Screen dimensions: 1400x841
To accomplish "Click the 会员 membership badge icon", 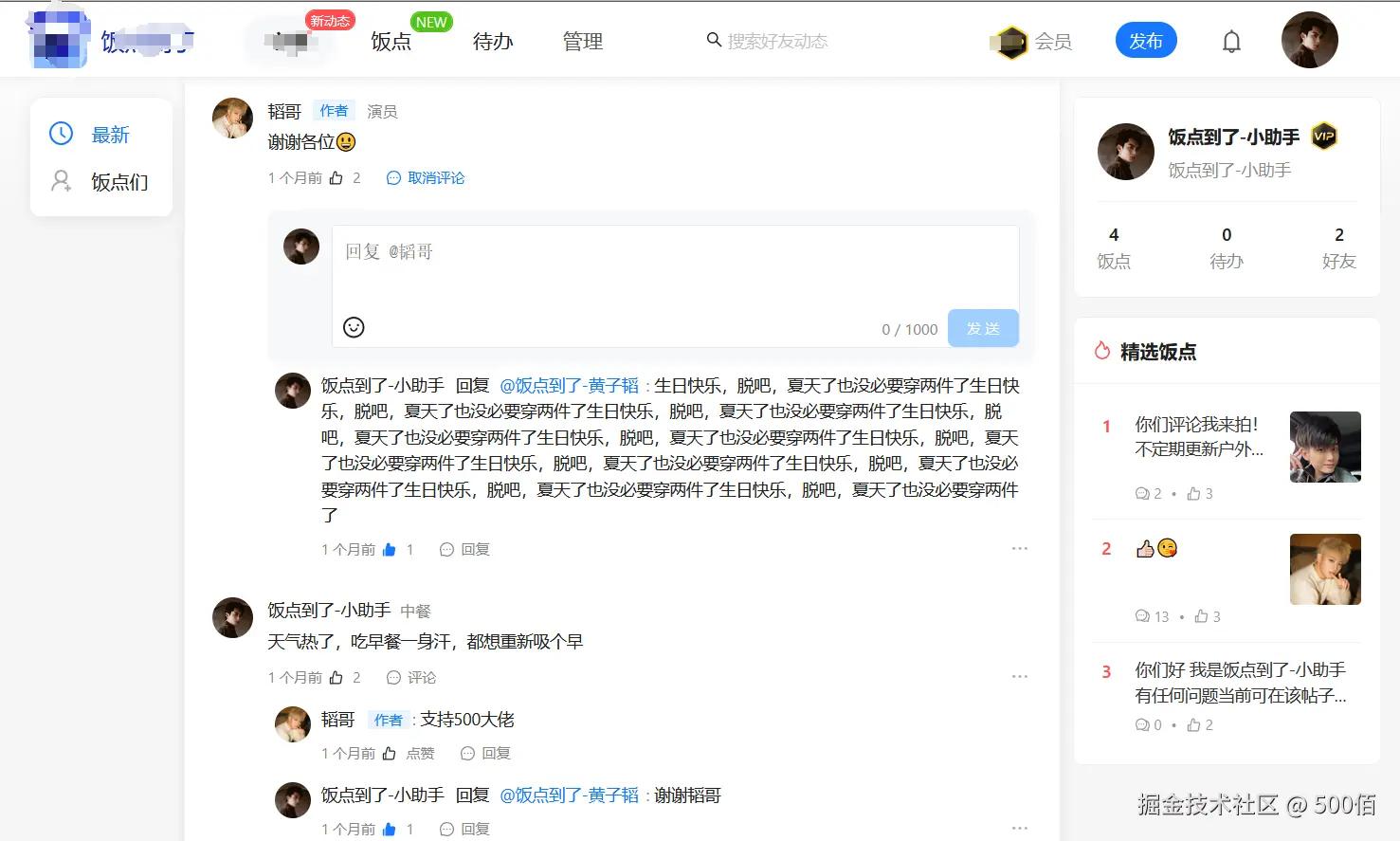I will (1009, 41).
